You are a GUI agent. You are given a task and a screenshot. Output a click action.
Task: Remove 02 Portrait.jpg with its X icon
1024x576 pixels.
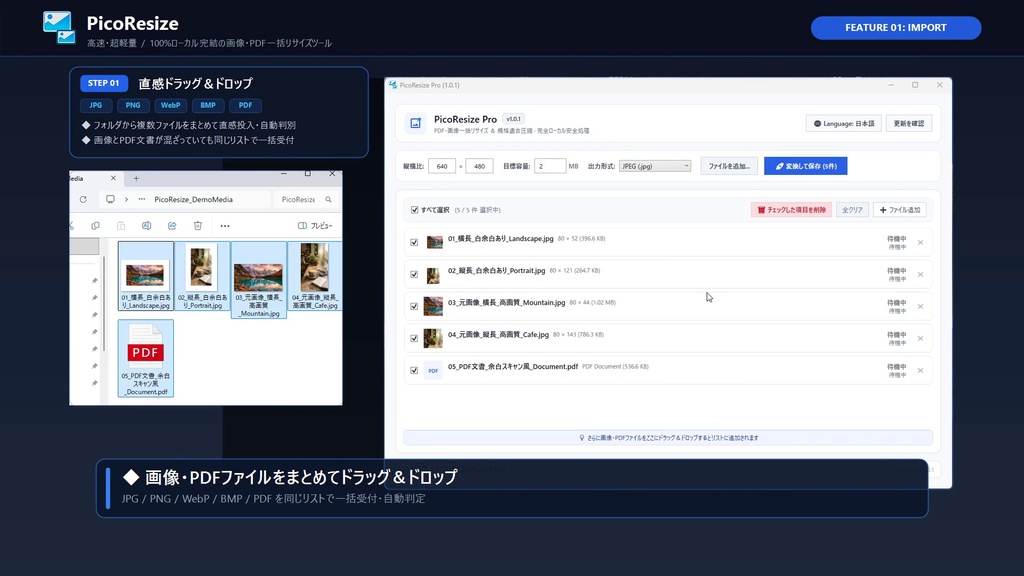[920, 274]
